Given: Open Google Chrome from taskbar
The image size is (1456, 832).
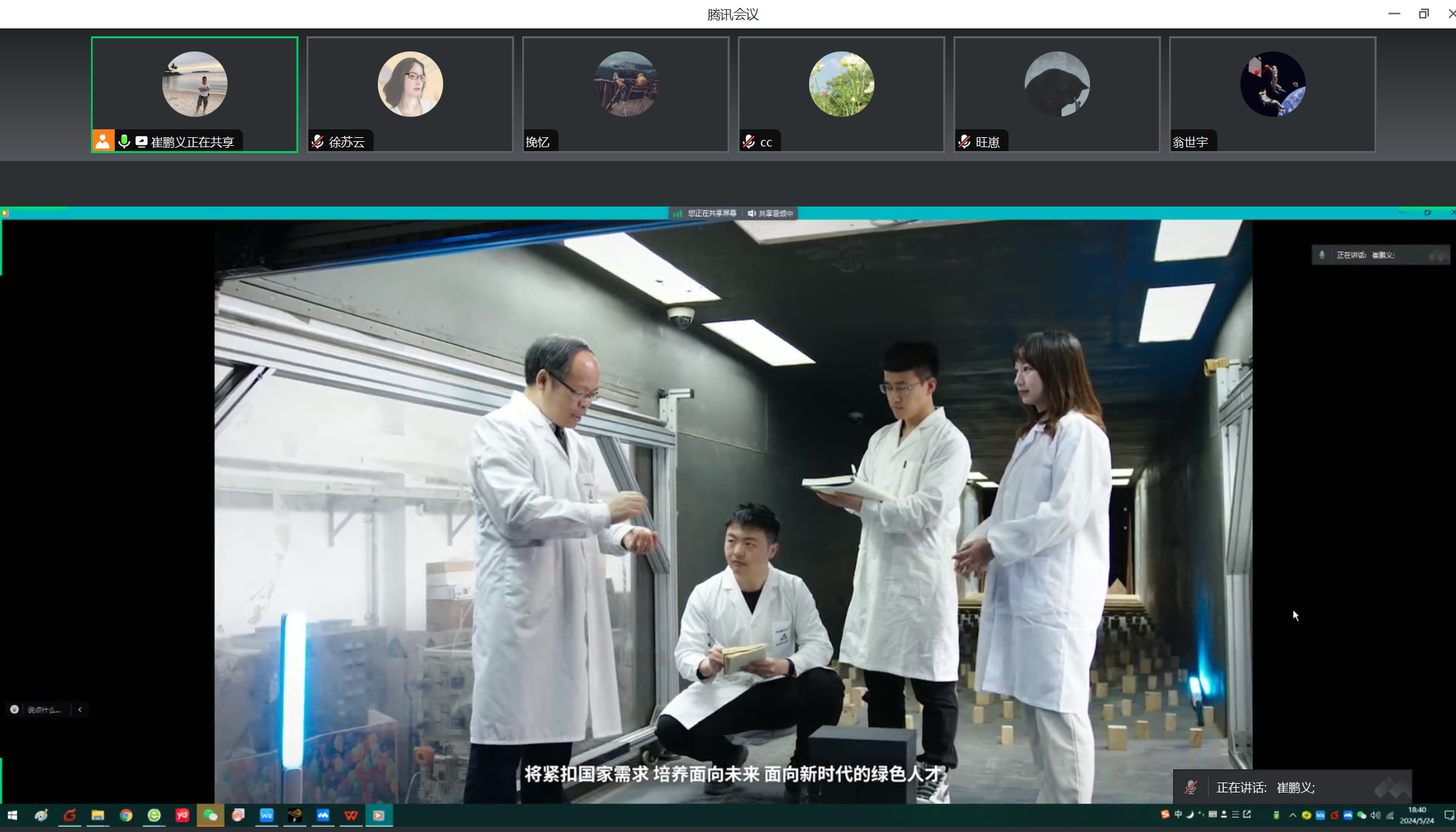Looking at the screenshot, I should point(126,816).
